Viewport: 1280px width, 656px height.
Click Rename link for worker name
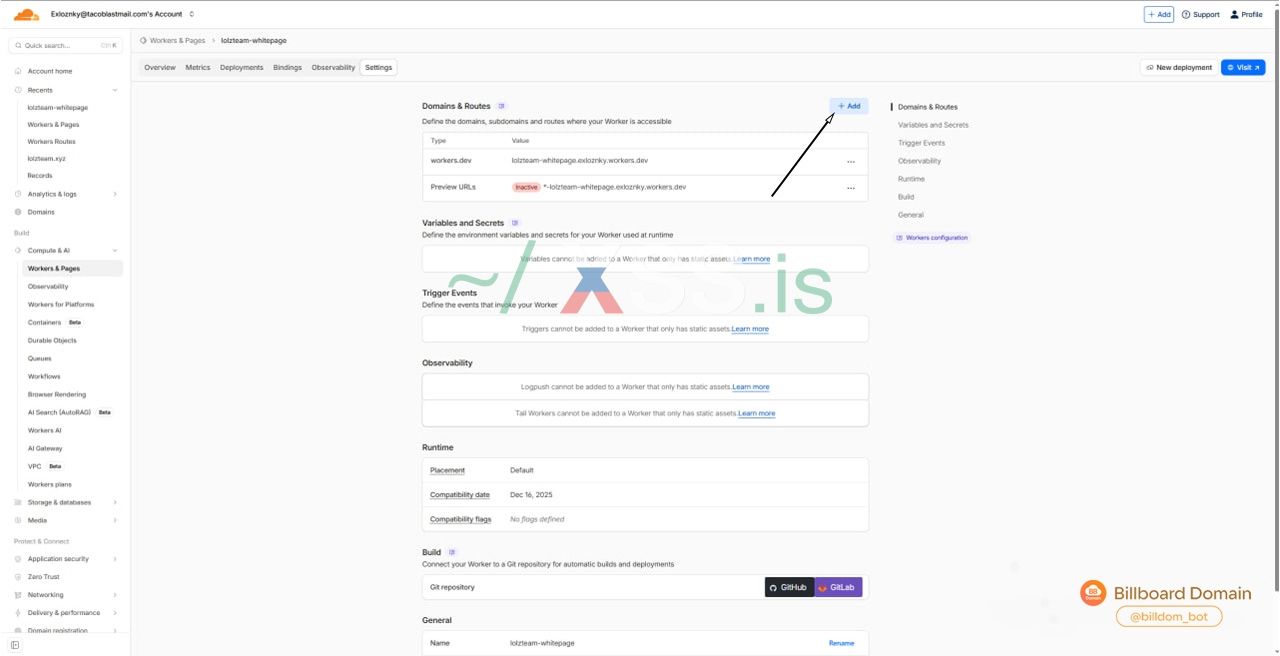click(841, 643)
